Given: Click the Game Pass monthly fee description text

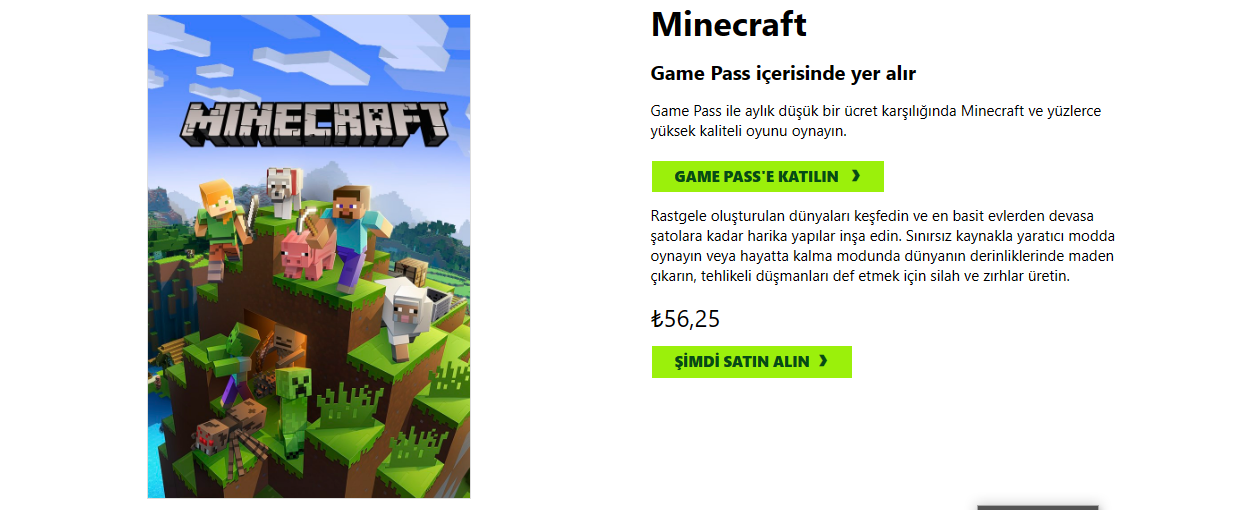Looking at the screenshot, I should click(x=876, y=121).
